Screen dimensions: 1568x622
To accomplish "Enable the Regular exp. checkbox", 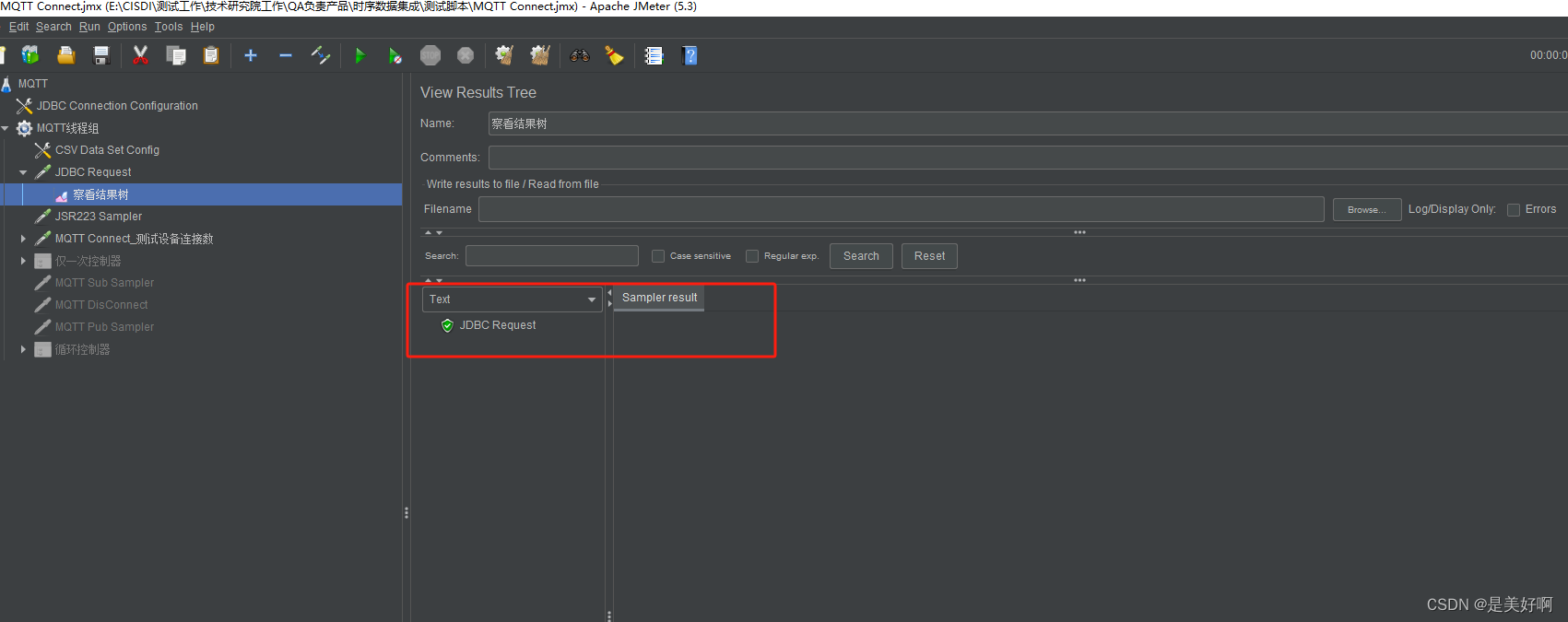I will pos(752,256).
